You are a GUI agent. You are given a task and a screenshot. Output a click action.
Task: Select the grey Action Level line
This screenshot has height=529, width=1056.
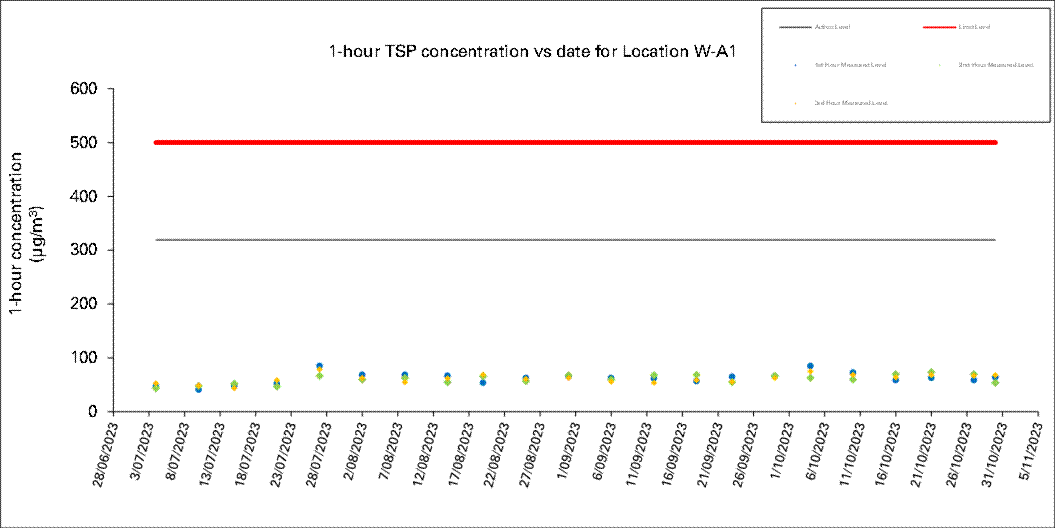pos(575,239)
